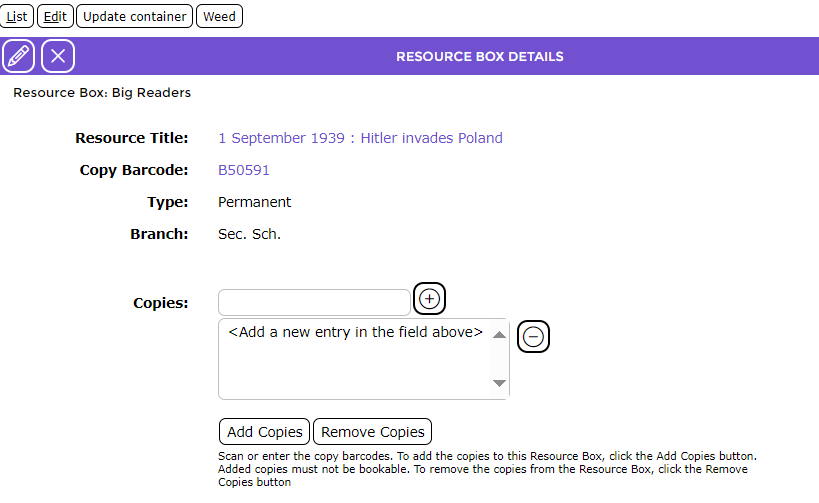
Task: Open the Edit button at top
Action: [55, 16]
